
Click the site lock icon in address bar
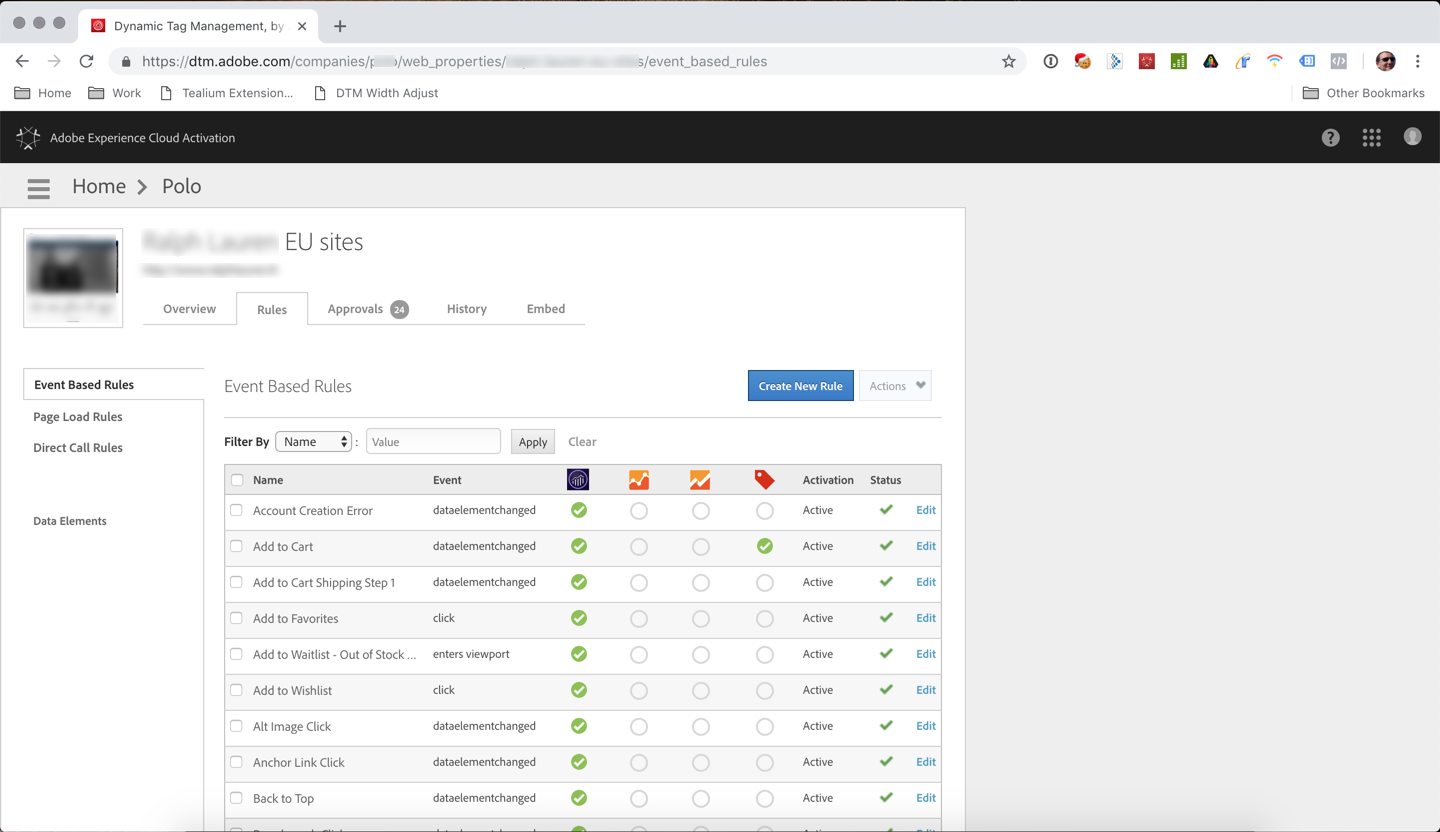[x=125, y=62]
